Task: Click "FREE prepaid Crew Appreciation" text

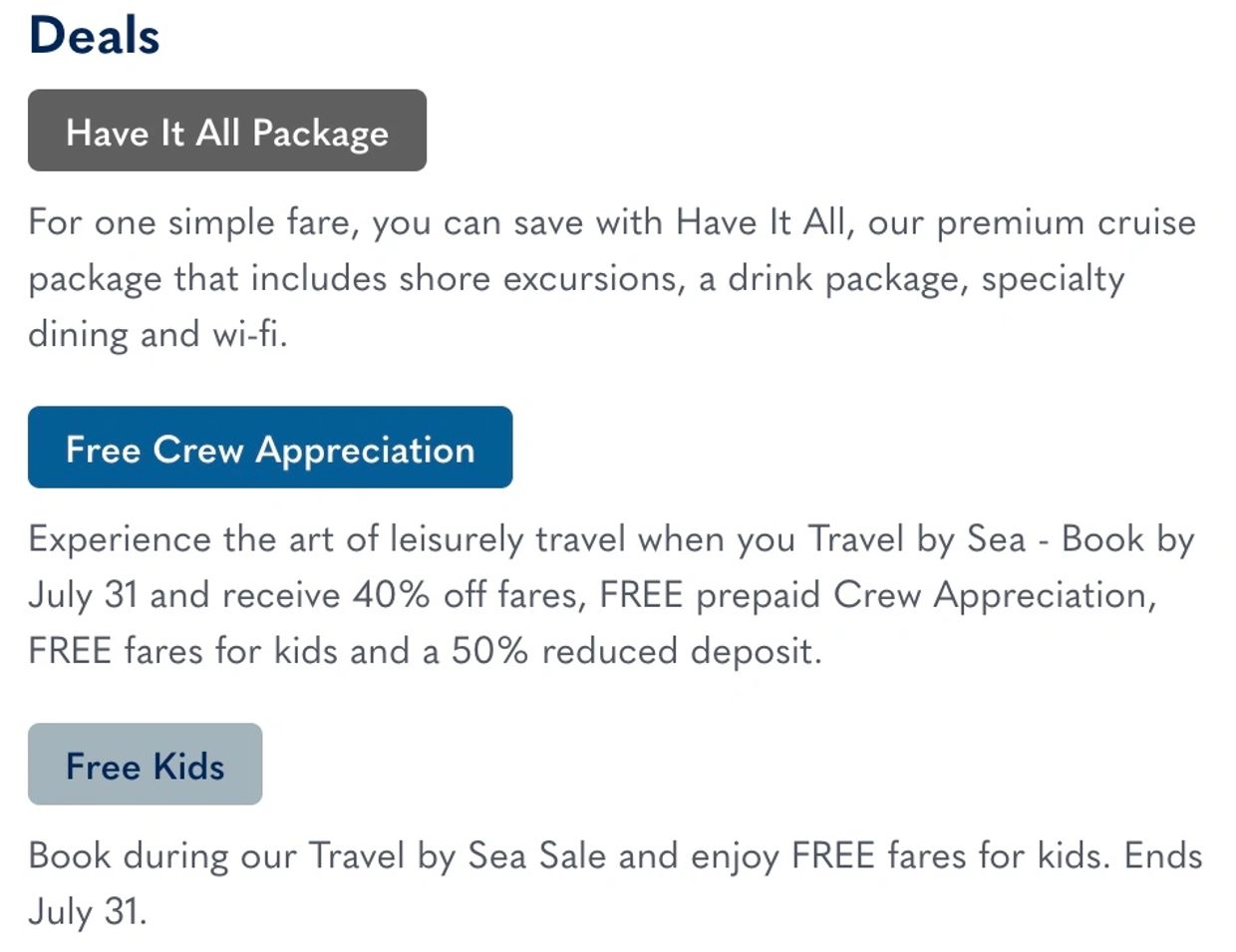Action: 877,595
